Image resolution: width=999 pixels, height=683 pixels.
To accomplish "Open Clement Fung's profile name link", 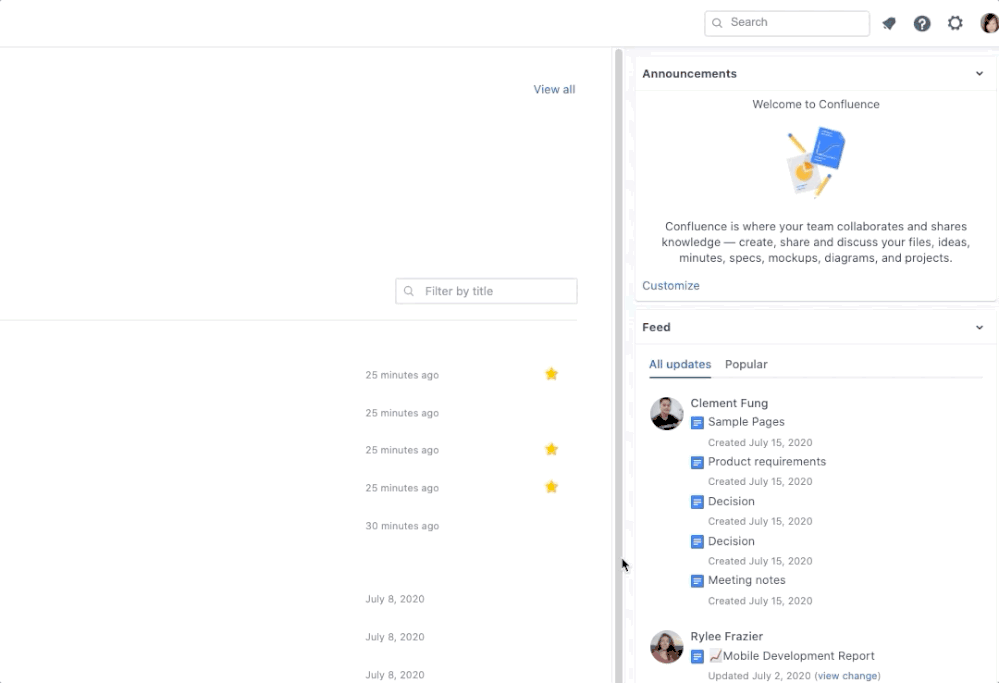I will coord(729,403).
